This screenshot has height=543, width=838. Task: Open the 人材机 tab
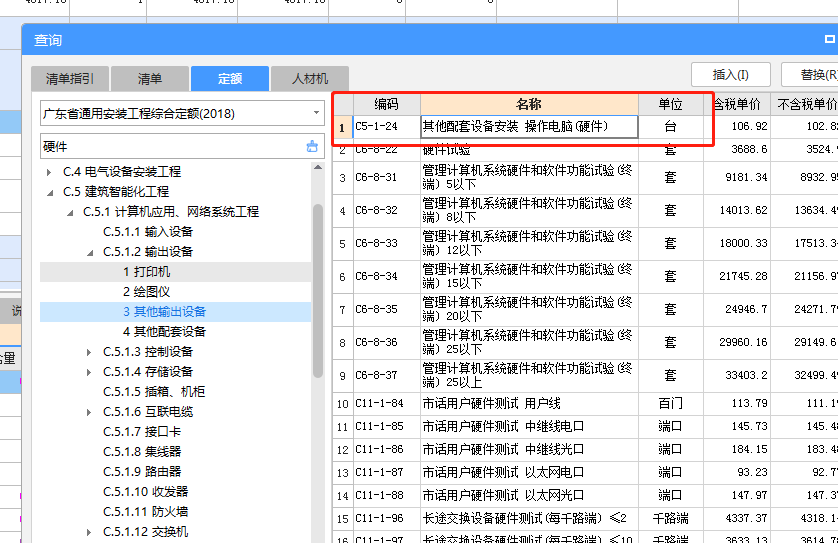coord(310,79)
